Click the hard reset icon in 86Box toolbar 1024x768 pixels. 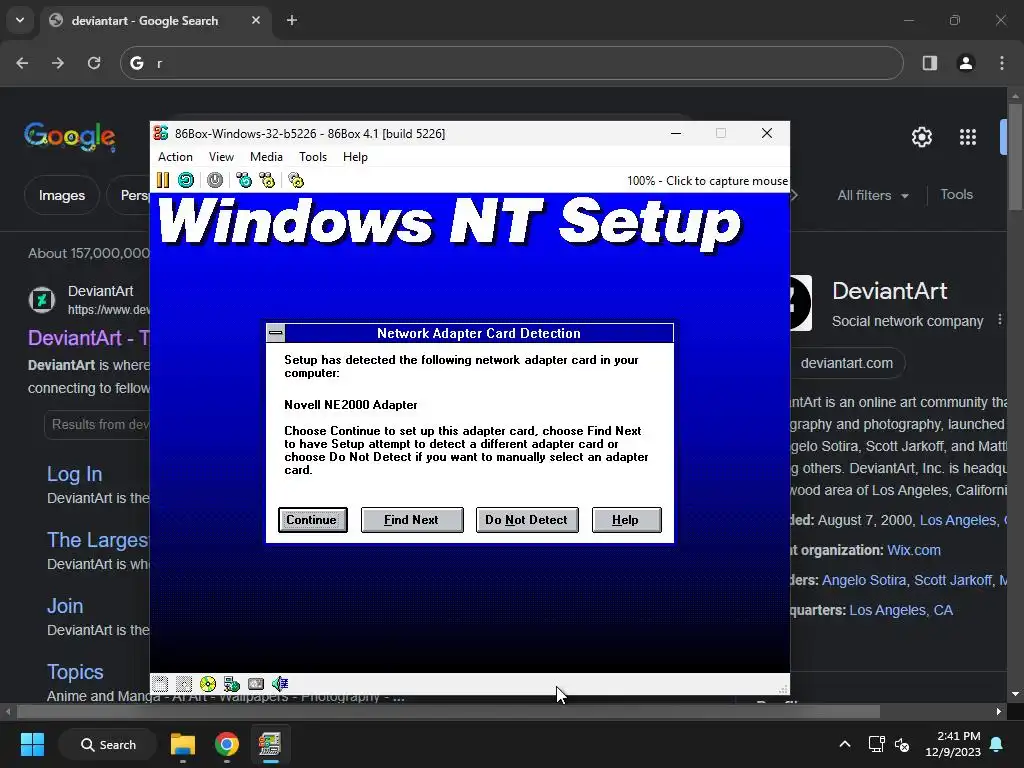186,180
